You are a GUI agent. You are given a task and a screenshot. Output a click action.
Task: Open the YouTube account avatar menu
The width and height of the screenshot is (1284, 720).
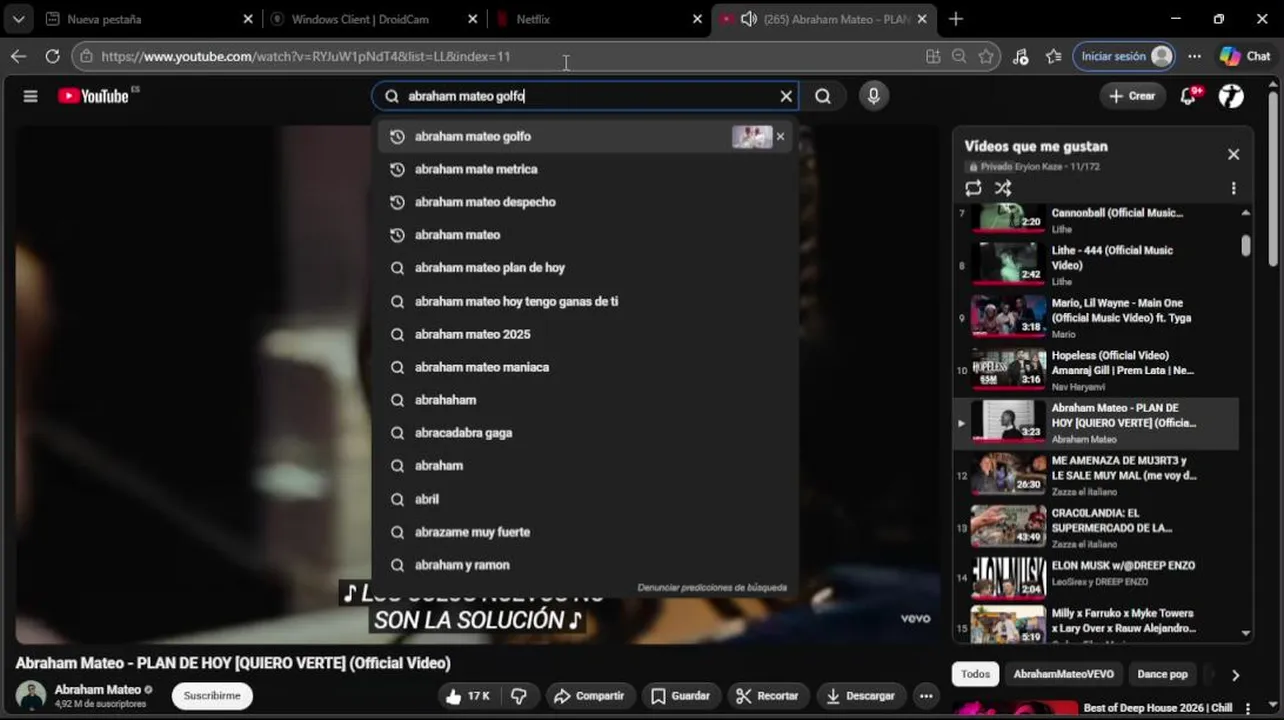click(1232, 96)
